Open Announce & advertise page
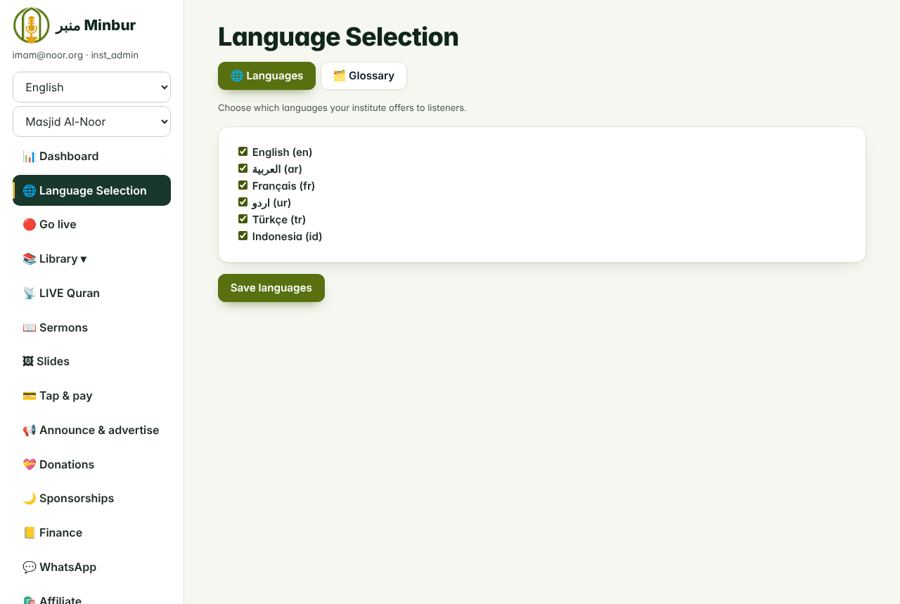 [92, 430]
